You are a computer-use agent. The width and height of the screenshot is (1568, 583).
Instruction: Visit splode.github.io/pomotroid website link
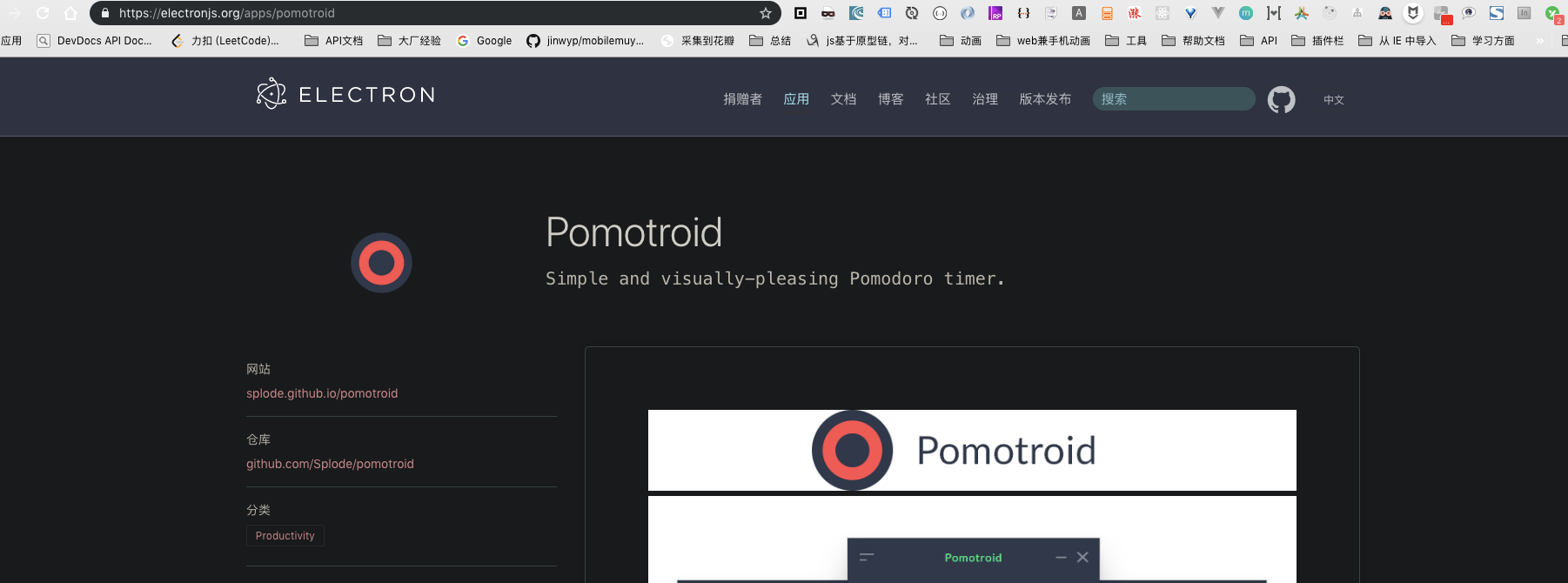[322, 393]
